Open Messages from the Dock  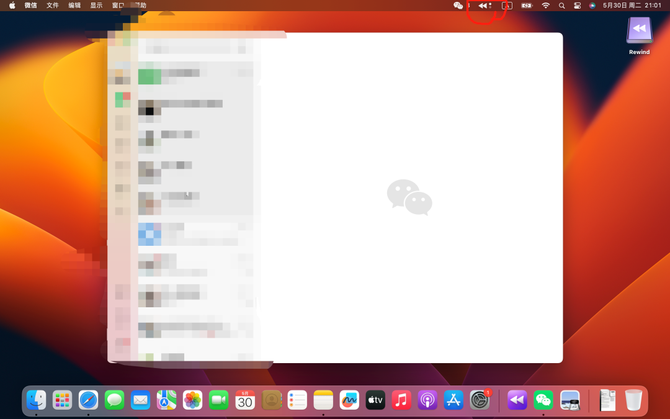click(115, 400)
